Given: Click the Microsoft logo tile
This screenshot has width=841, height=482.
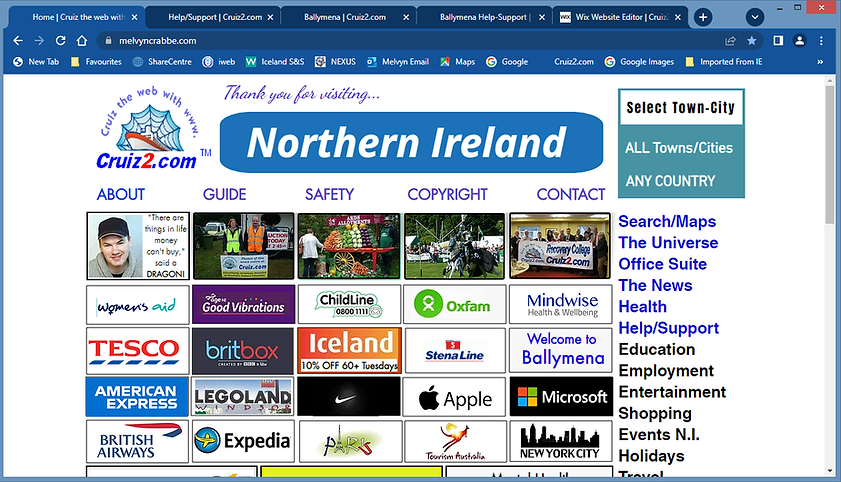Looking at the screenshot, I should [561, 397].
